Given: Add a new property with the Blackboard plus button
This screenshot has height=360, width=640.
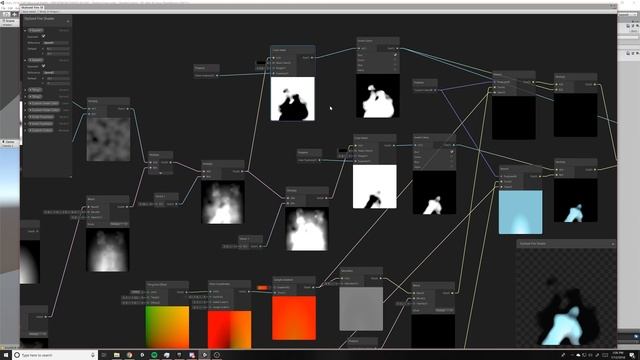Looking at the screenshot, I should click(x=68, y=21).
